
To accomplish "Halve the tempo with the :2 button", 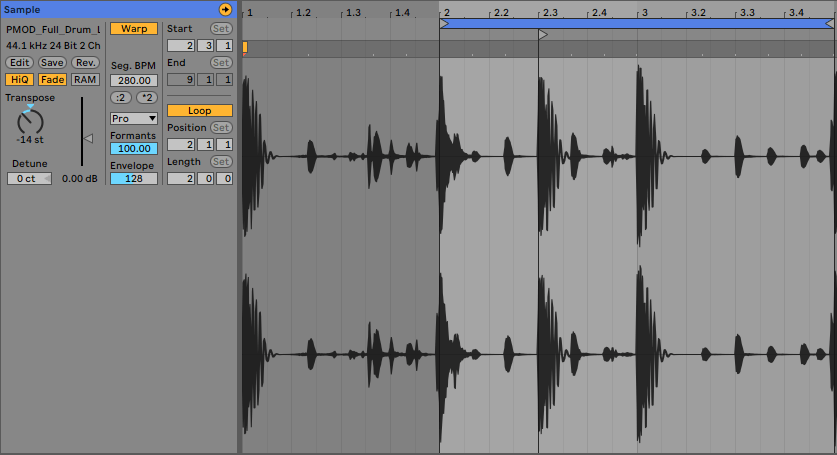I will pyautogui.click(x=120, y=98).
